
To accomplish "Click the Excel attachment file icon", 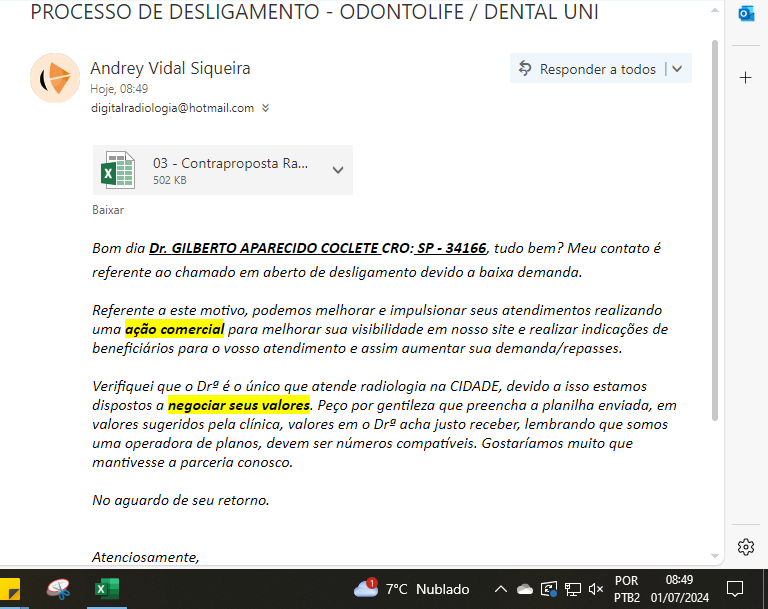I will (x=118, y=170).
